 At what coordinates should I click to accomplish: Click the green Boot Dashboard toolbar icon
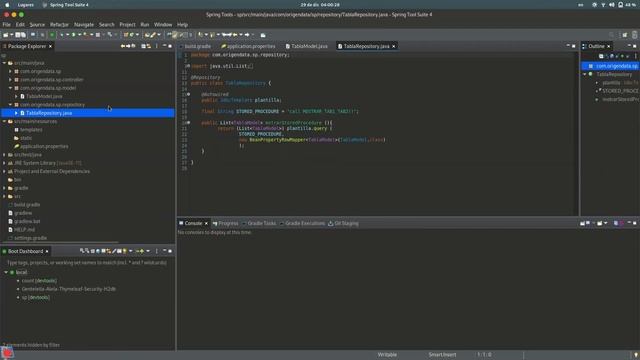coord(52,35)
